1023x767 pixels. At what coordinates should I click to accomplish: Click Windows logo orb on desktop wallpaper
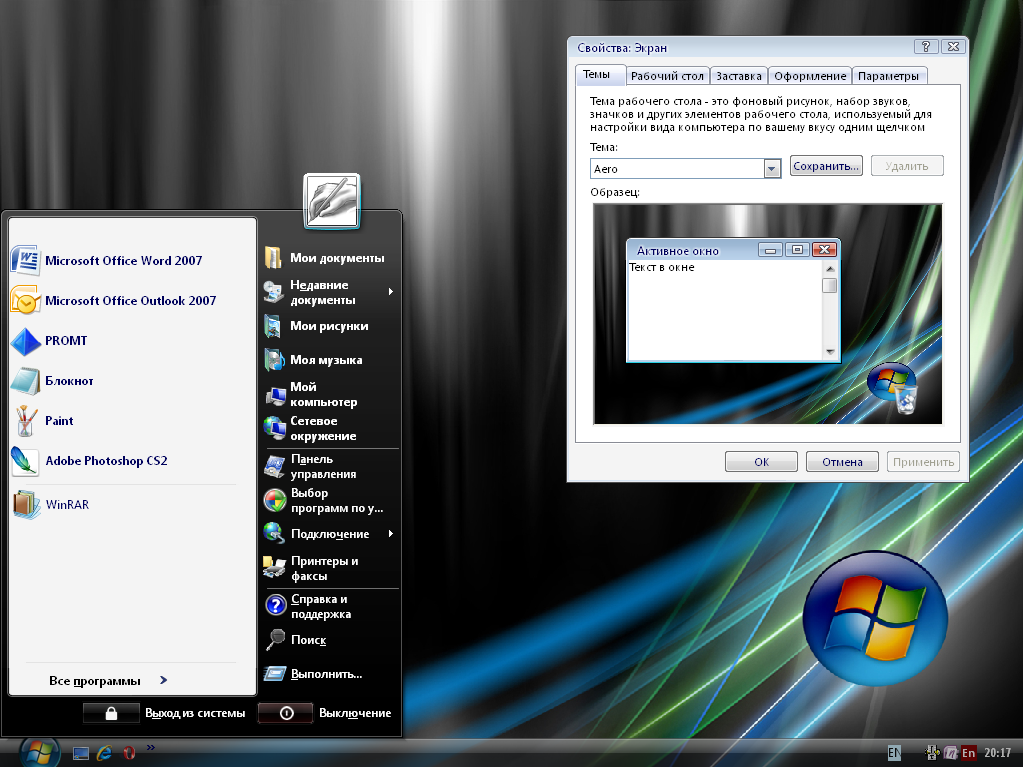[874, 618]
